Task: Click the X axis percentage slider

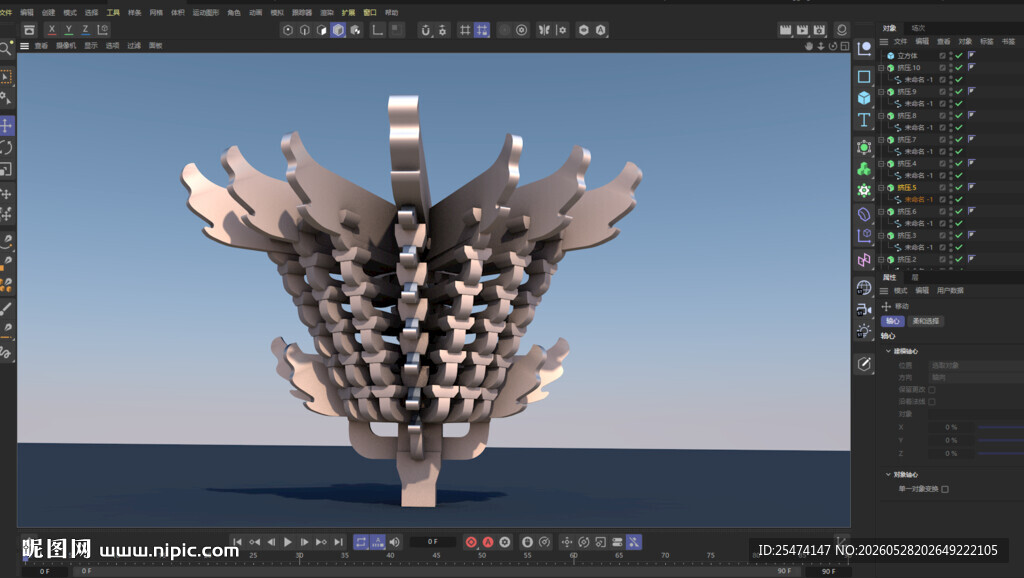Action: (x=1000, y=427)
